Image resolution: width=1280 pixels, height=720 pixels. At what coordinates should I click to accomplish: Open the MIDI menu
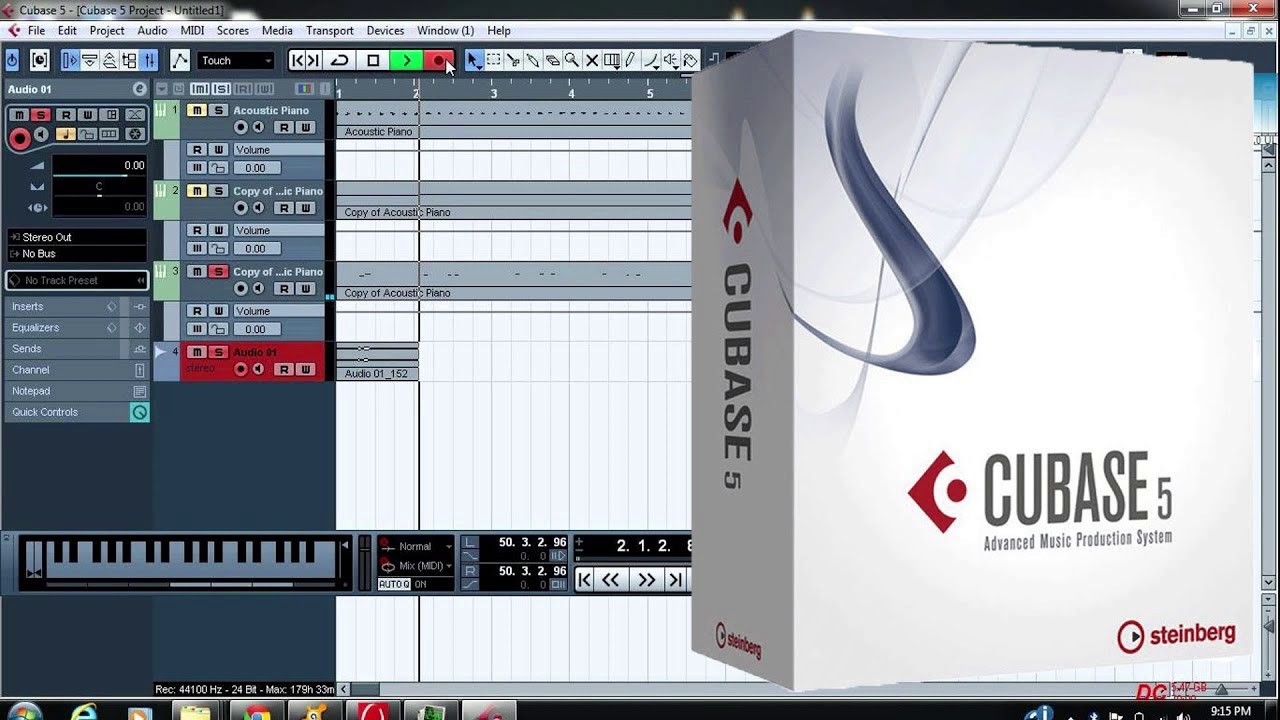192,31
